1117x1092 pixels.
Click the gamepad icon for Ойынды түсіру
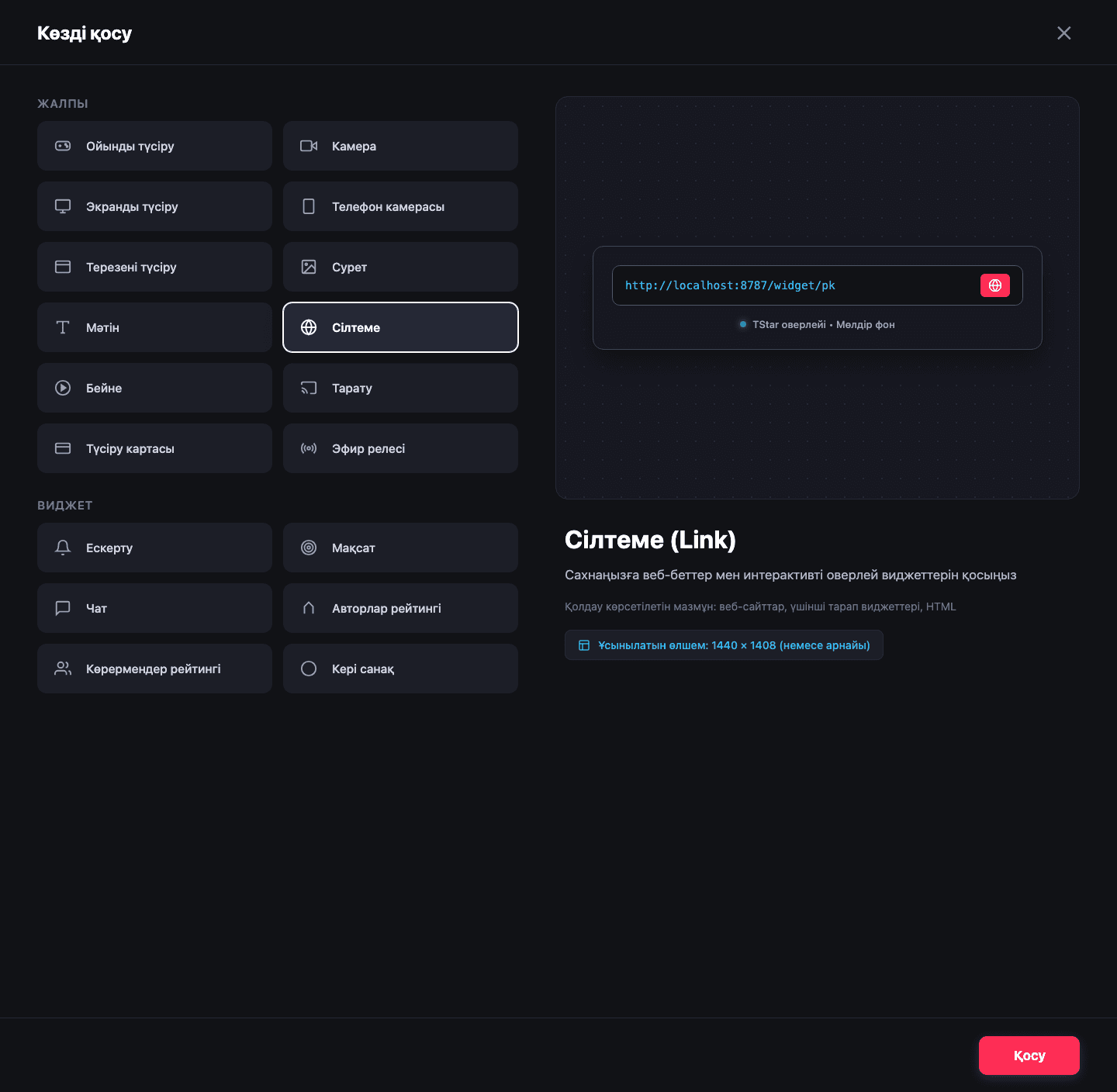click(x=63, y=146)
